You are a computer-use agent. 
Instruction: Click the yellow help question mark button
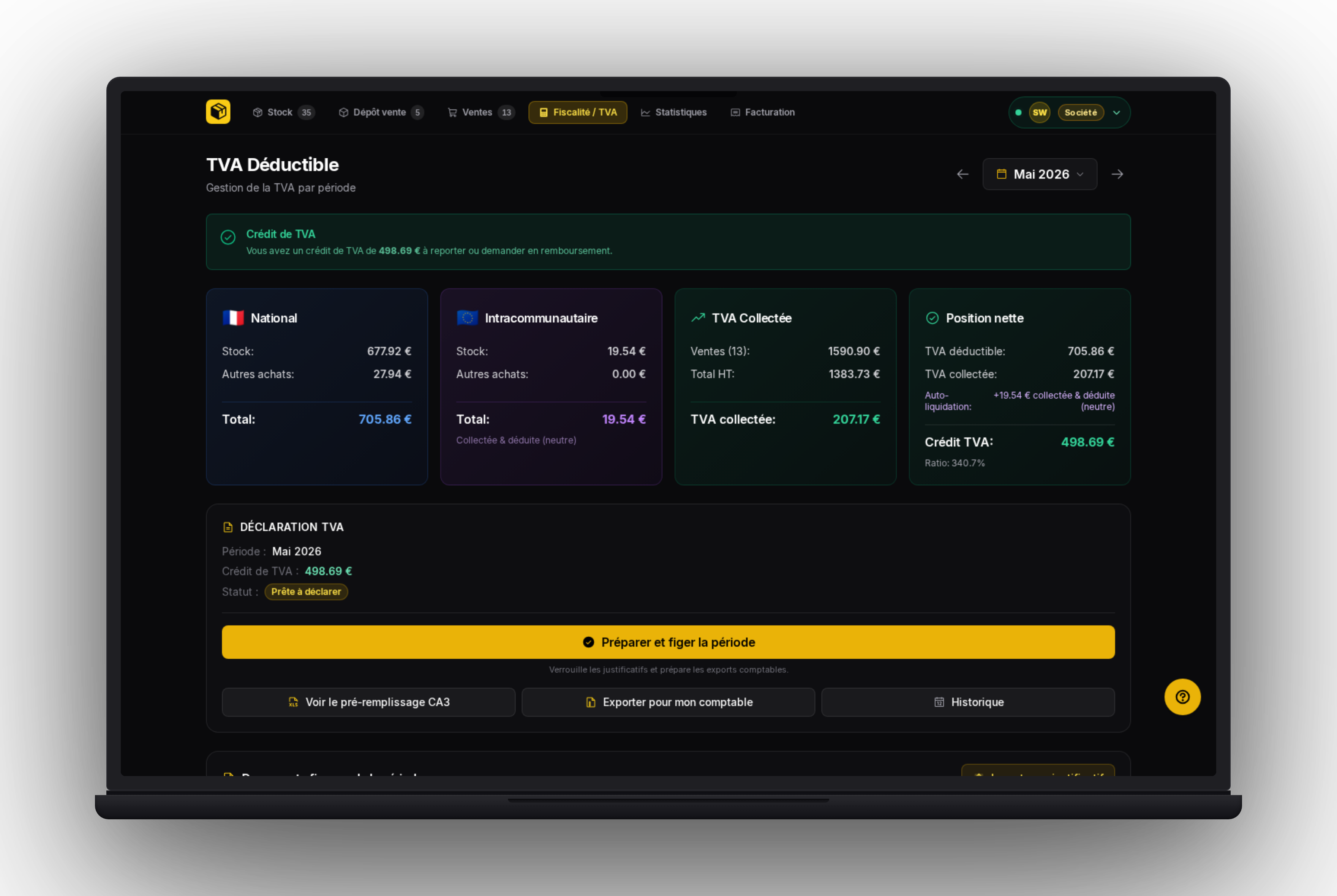(x=1182, y=697)
